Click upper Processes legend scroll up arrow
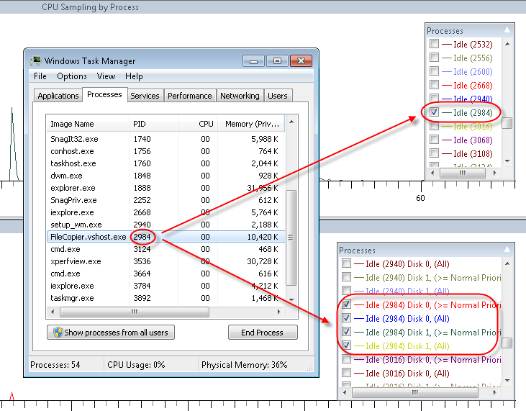Viewport: 526px width, 411px height. 507,44
